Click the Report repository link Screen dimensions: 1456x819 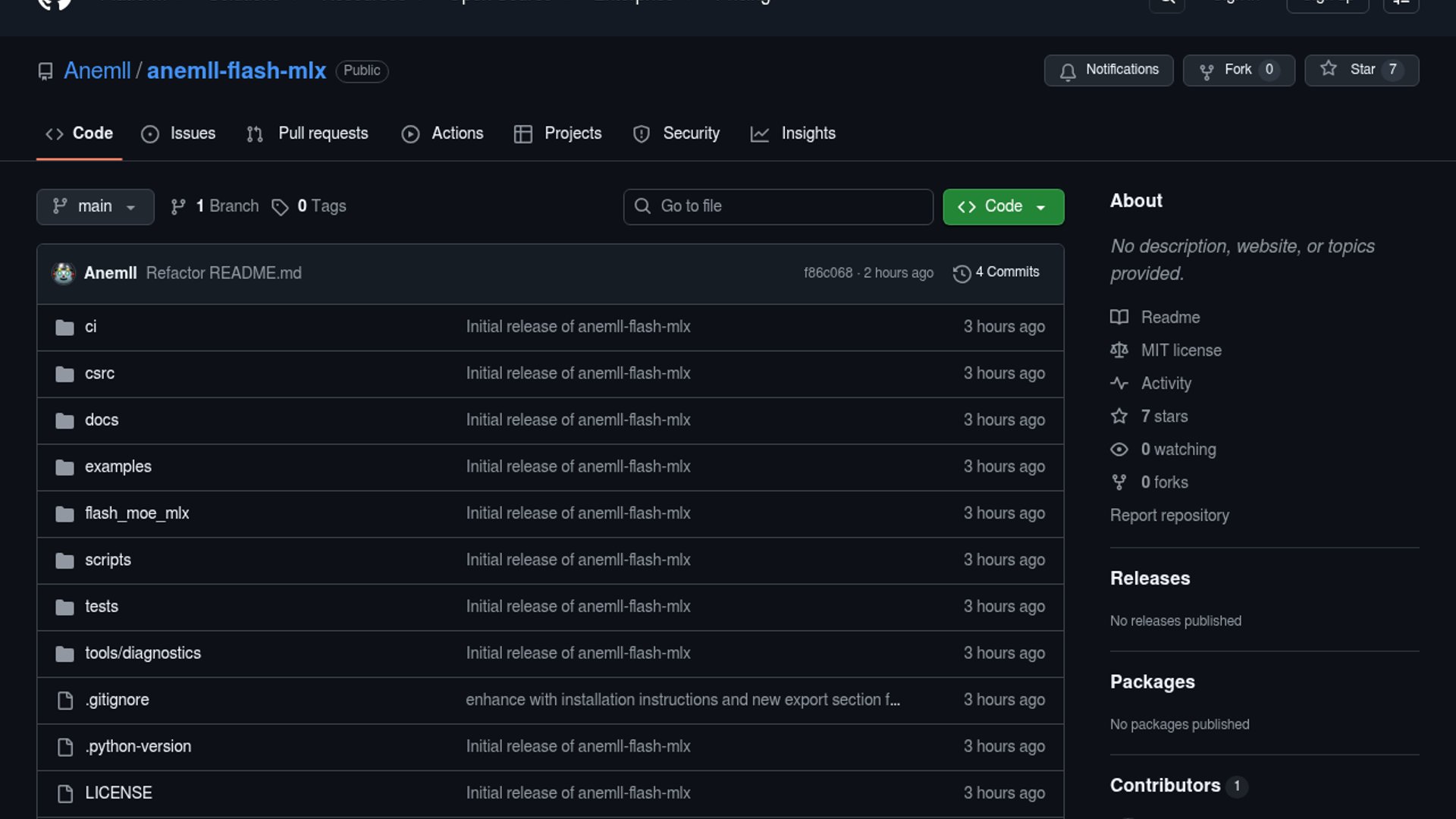[1169, 516]
